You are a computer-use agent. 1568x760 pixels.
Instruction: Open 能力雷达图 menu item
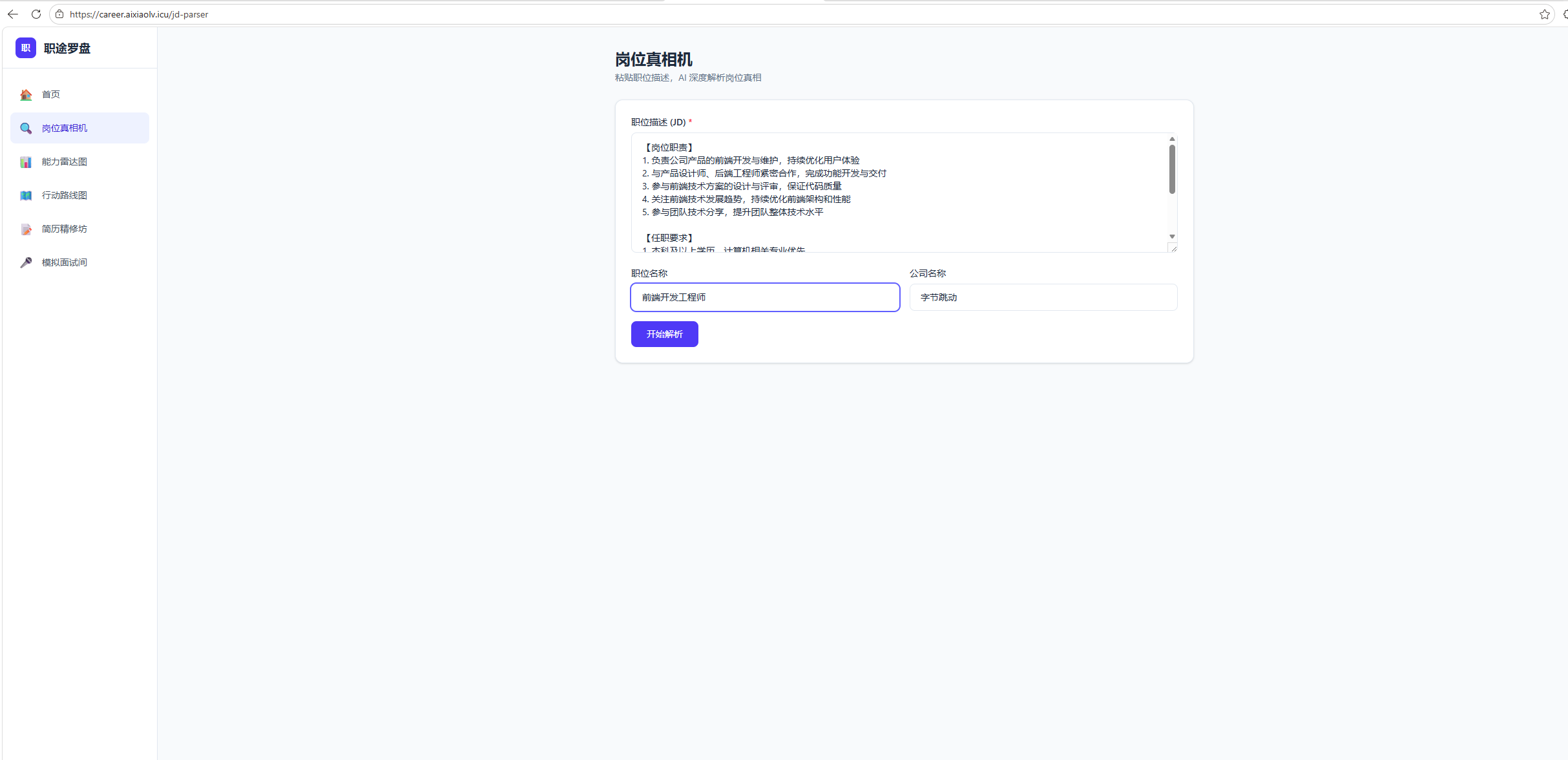click(65, 162)
